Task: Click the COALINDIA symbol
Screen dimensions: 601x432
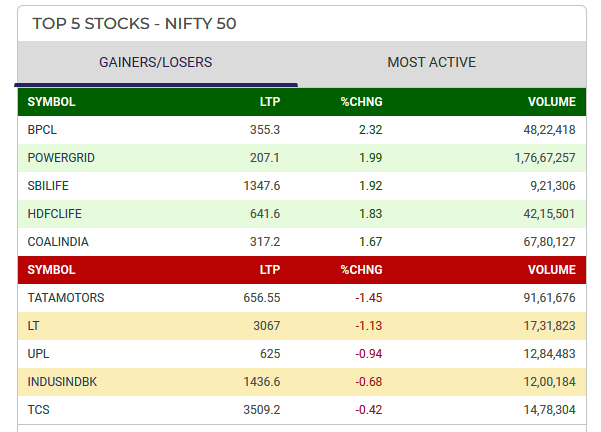Action: pyautogui.click(x=58, y=242)
